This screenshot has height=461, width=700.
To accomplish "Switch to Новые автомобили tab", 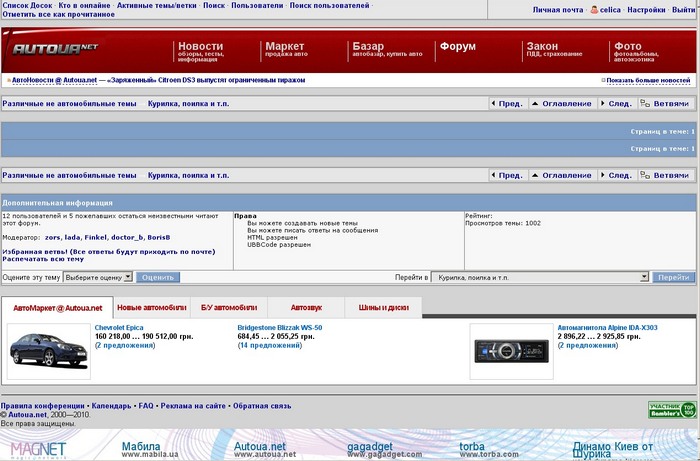I will [x=151, y=308].
